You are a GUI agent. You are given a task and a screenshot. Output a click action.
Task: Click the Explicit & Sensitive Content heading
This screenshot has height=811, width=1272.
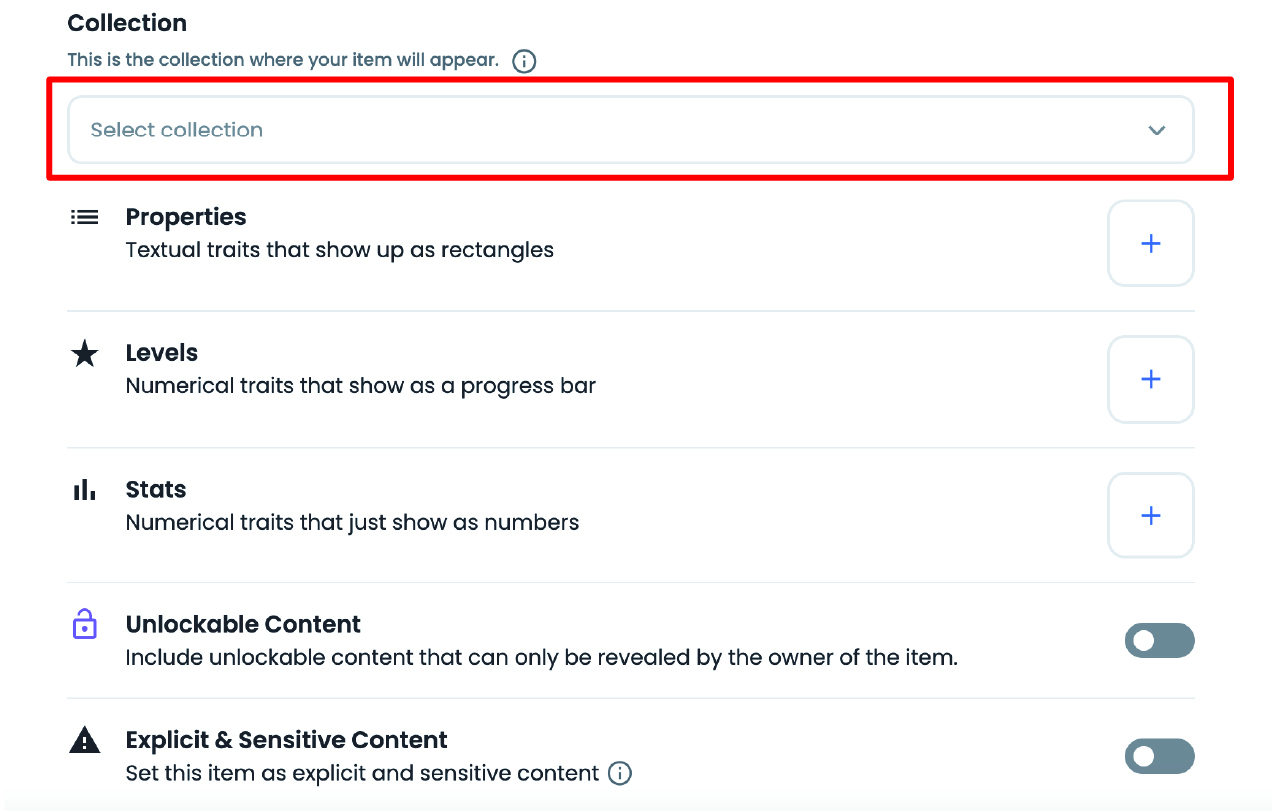point(286,740)
